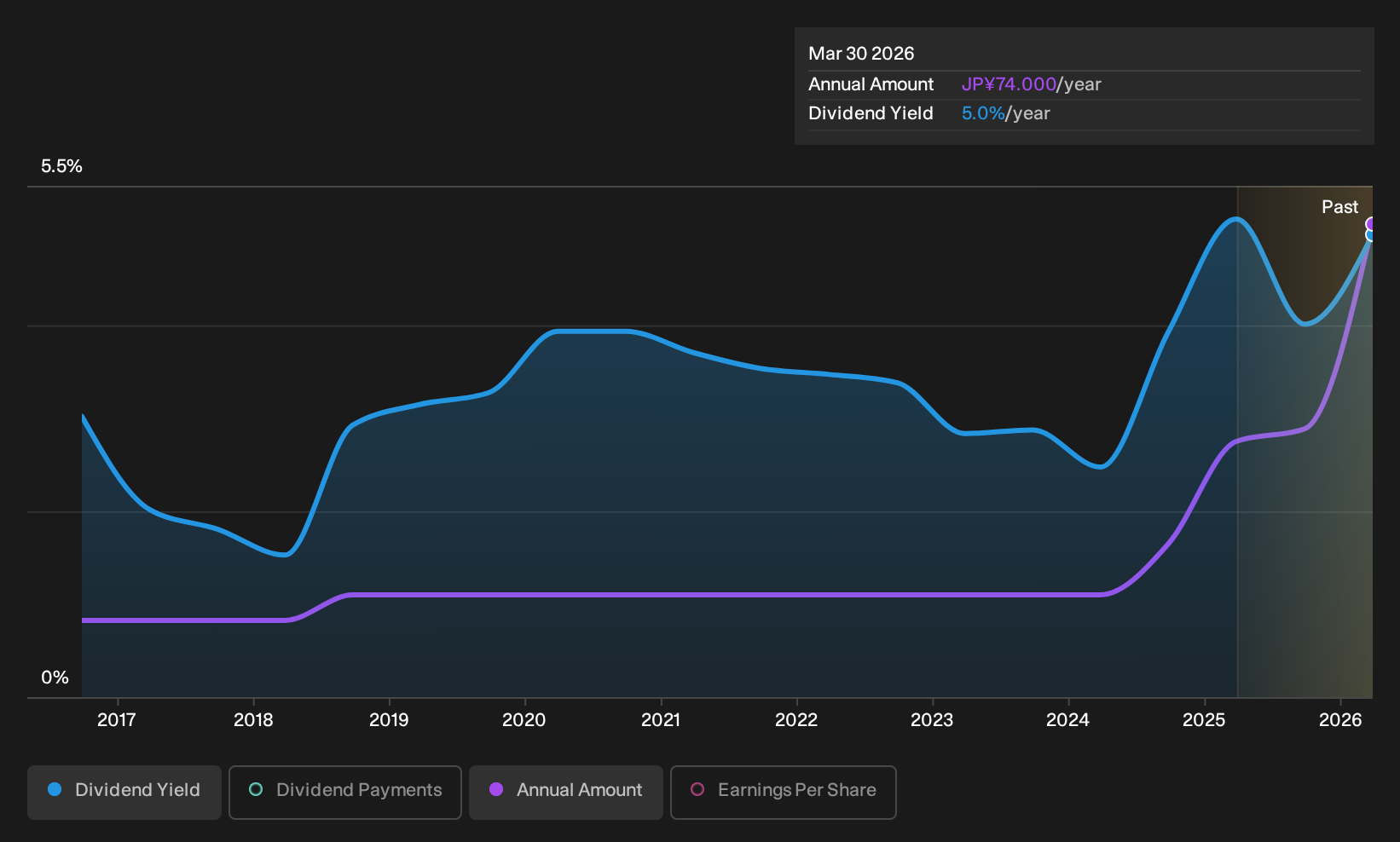Click the Past label in the chart
Image resolution: width=1400 pixels, height=842 pixels.
coord(1339,207)
